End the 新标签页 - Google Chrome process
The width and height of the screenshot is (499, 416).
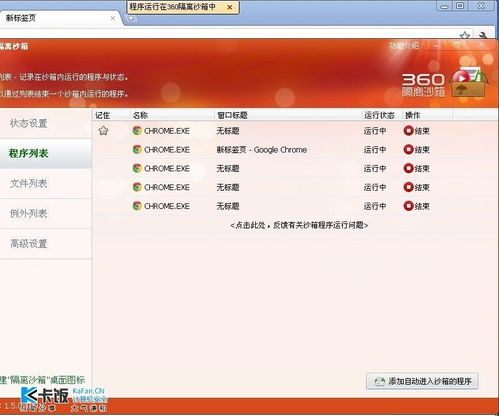[x=416, y=150]
